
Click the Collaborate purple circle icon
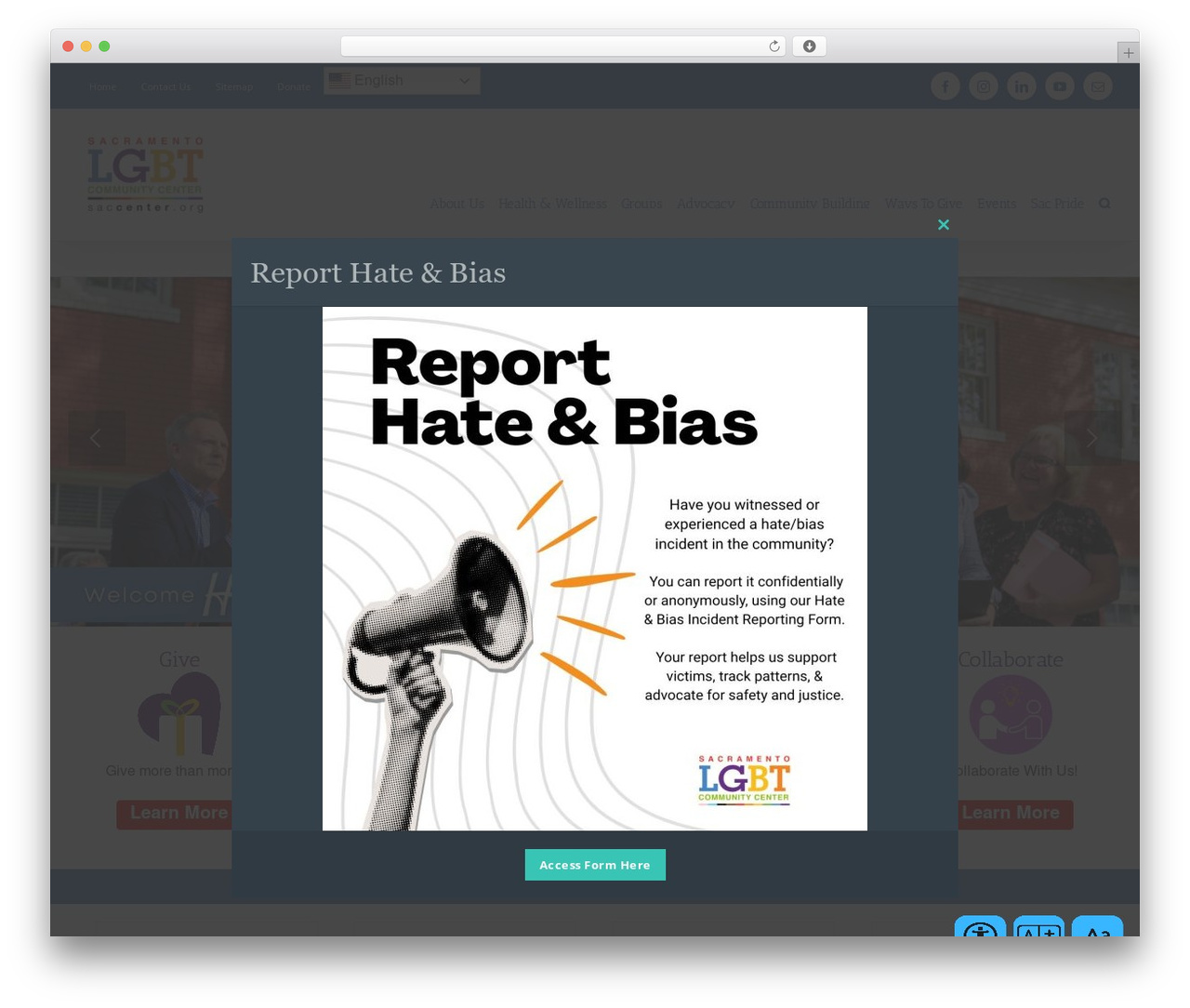point(1011,714)
